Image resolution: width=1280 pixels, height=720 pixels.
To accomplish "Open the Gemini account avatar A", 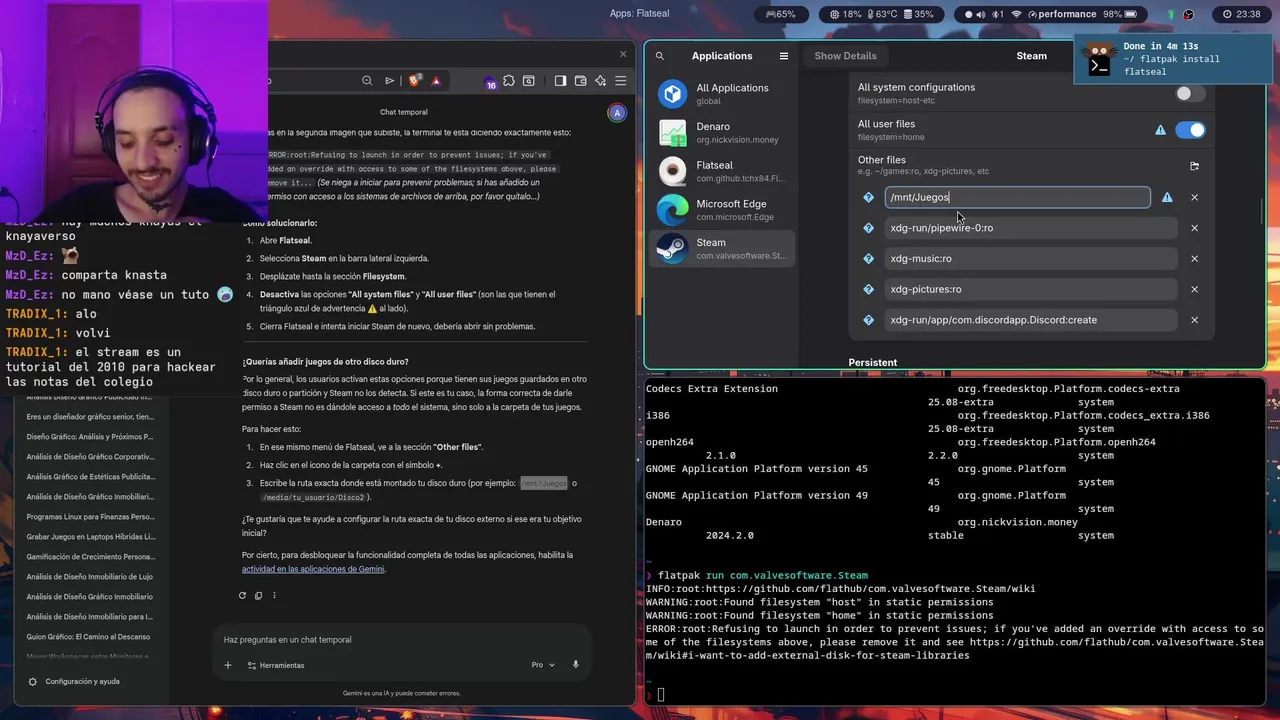I will (x=617, y=113).
